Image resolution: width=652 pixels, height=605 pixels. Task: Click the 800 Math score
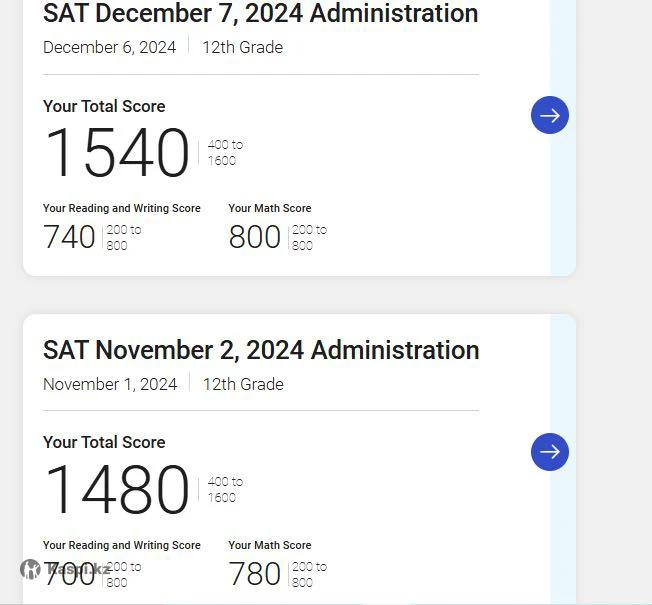pyautogui.click(x=255, y=237)
